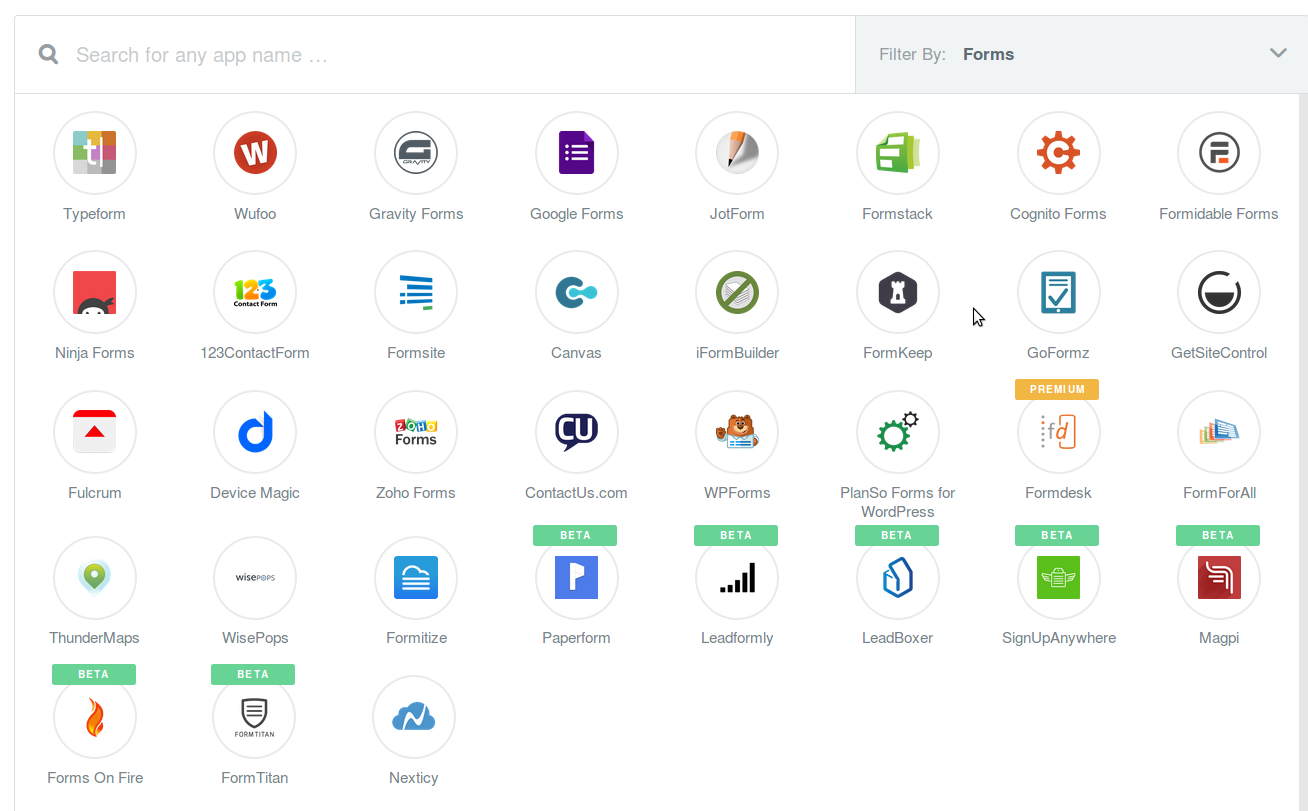
Task: Open the Leadformly signal-bars icon
Action: (737, 577)
